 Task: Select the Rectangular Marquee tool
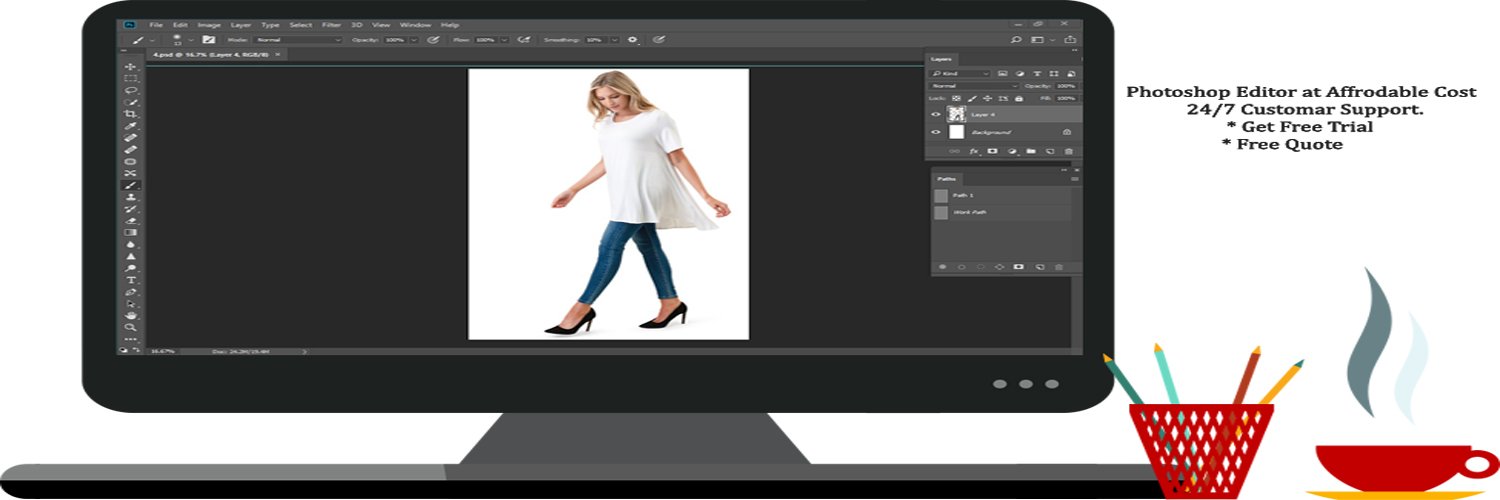pos(130,78)
